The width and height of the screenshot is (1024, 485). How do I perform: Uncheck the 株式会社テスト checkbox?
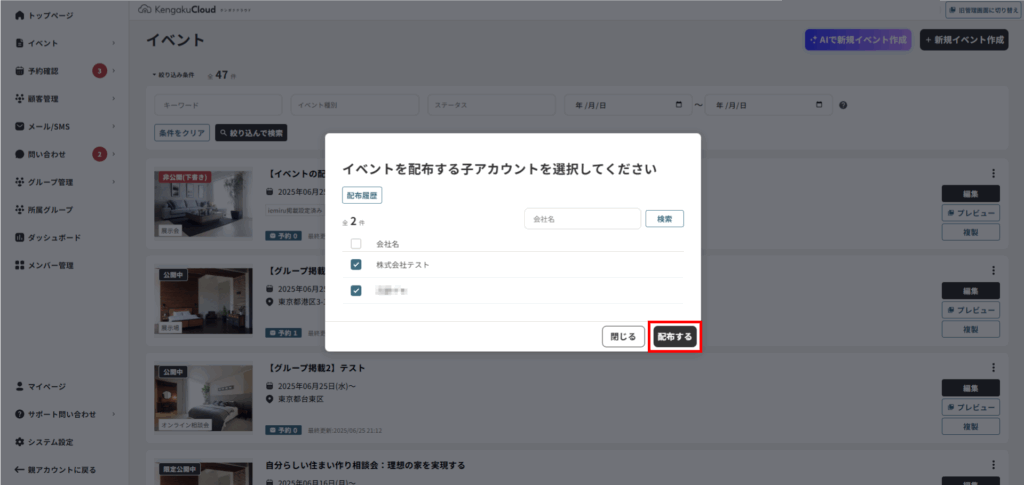click(x=356, y=265)
